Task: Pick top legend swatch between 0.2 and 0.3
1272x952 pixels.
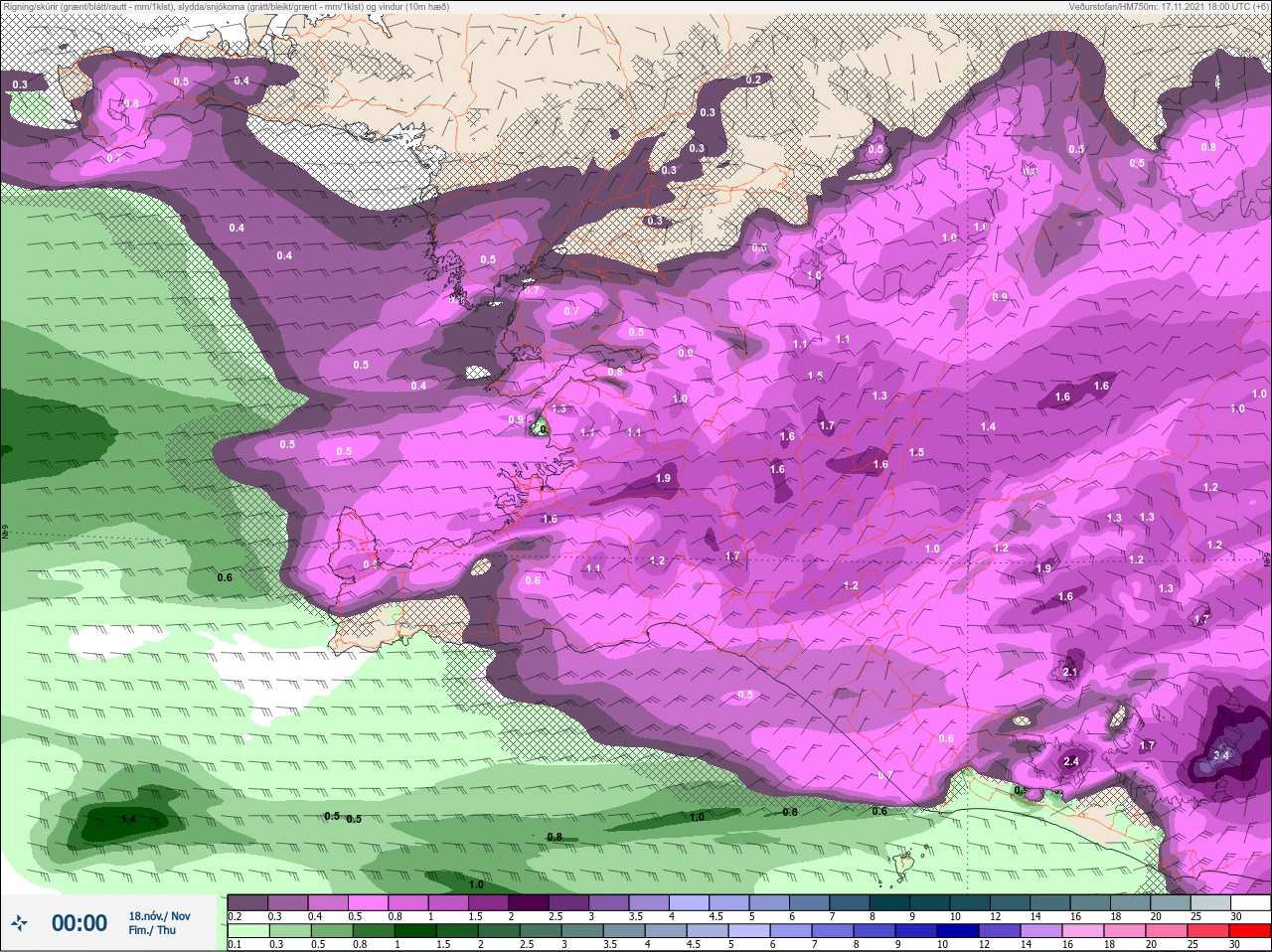Action: (247, 902)
